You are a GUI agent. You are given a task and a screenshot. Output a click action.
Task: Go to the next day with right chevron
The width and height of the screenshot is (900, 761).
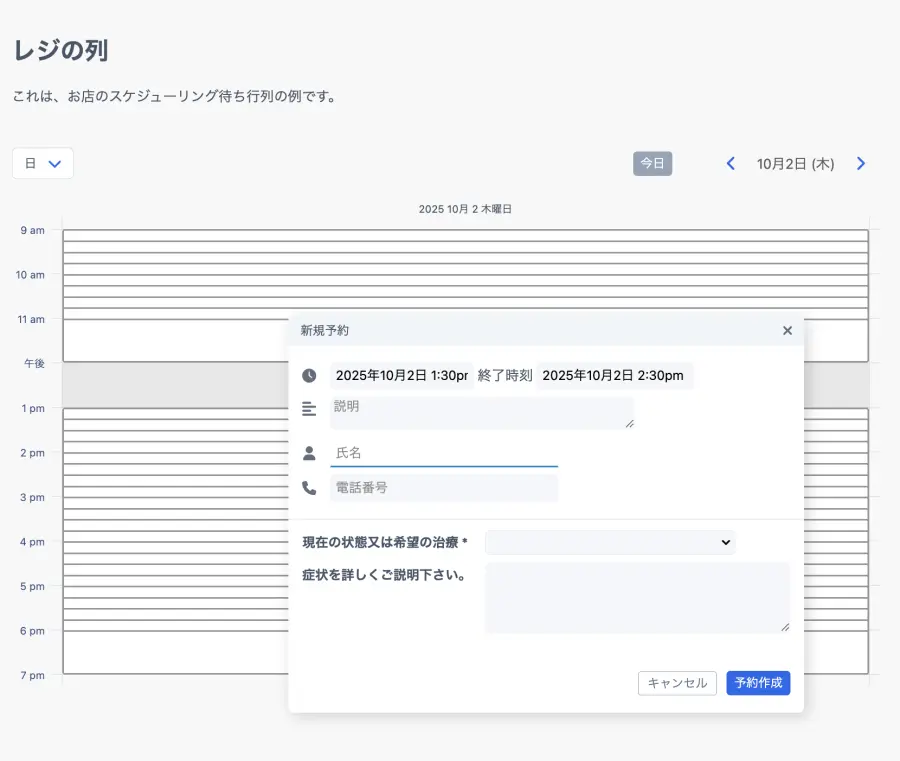(861, 164)
